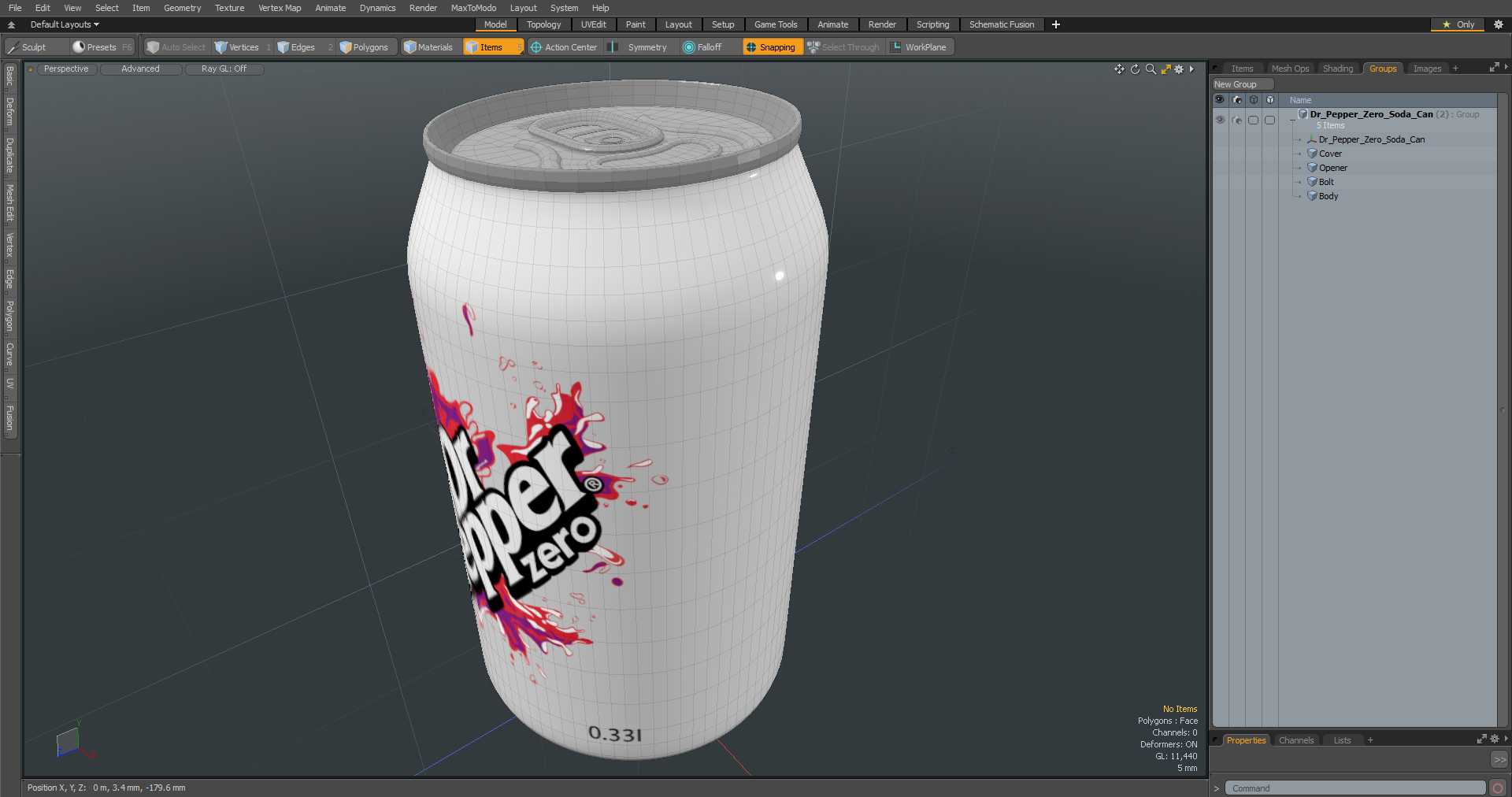This screenshot has width=1512, height=797.
Task: Switch to the UVEdit layout tab
Action: pyautogui.click(x=594, y=24)
